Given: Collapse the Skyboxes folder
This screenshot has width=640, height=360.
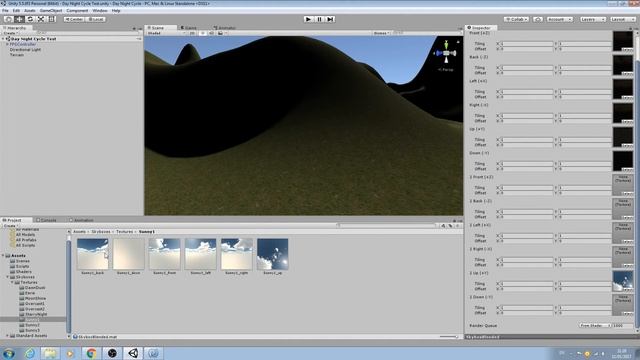Looking at the screenshot, I should 7,277.
